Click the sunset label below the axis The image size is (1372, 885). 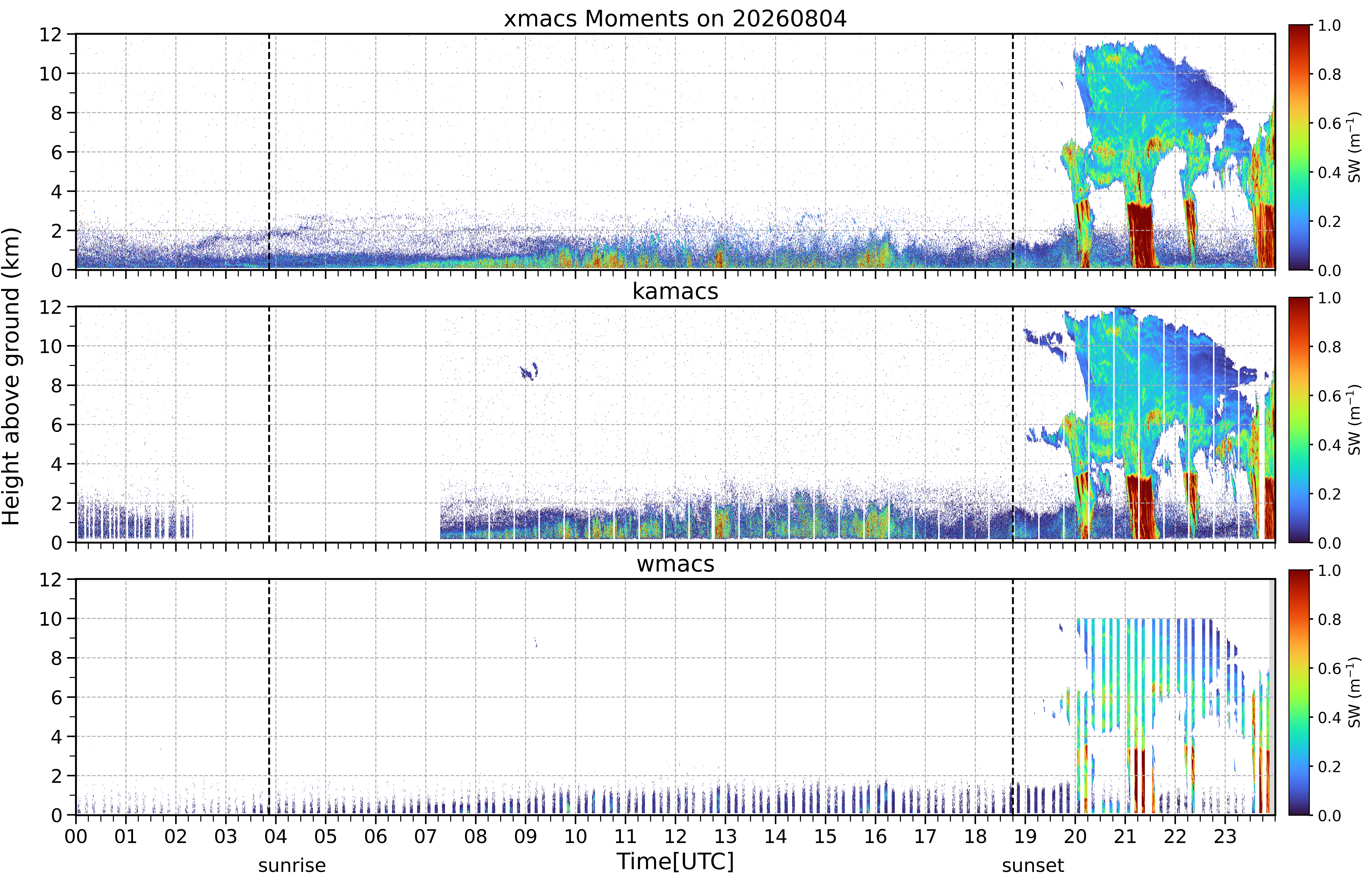point(1032,865)
